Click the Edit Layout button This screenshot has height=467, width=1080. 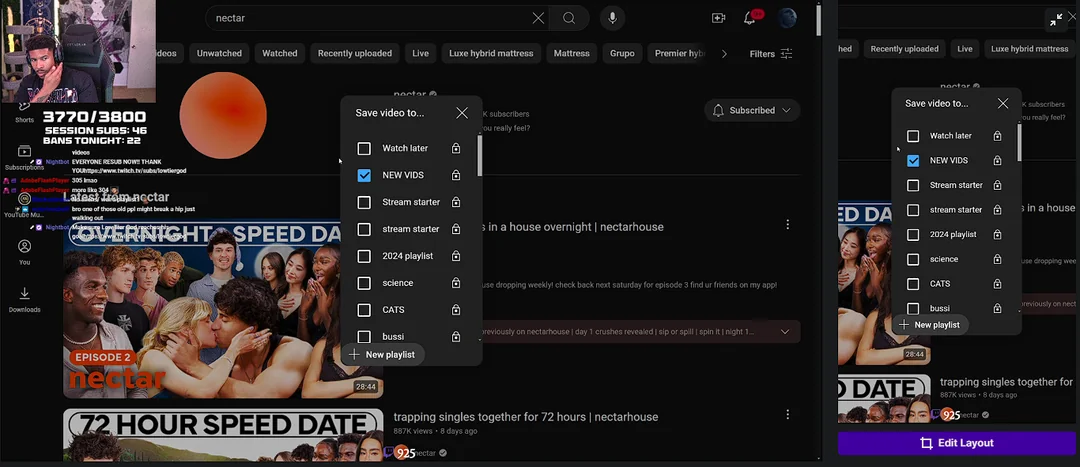[x=957, y=443]
